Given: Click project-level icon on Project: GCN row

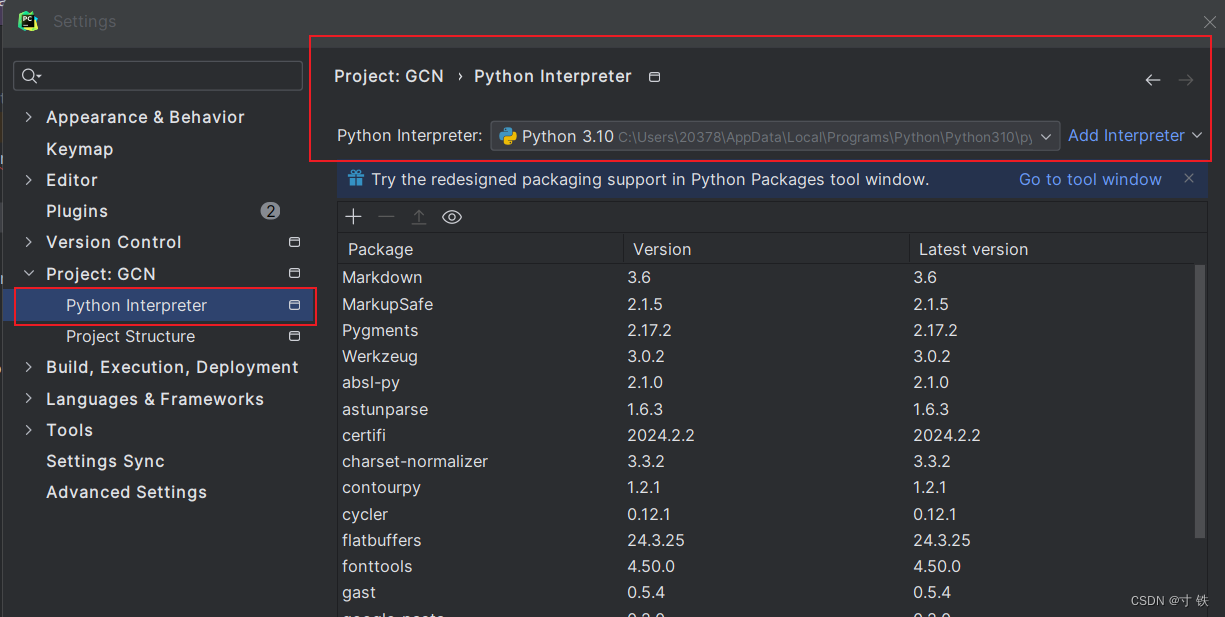Looking at the screenshot, I should (x=294, y=273).
